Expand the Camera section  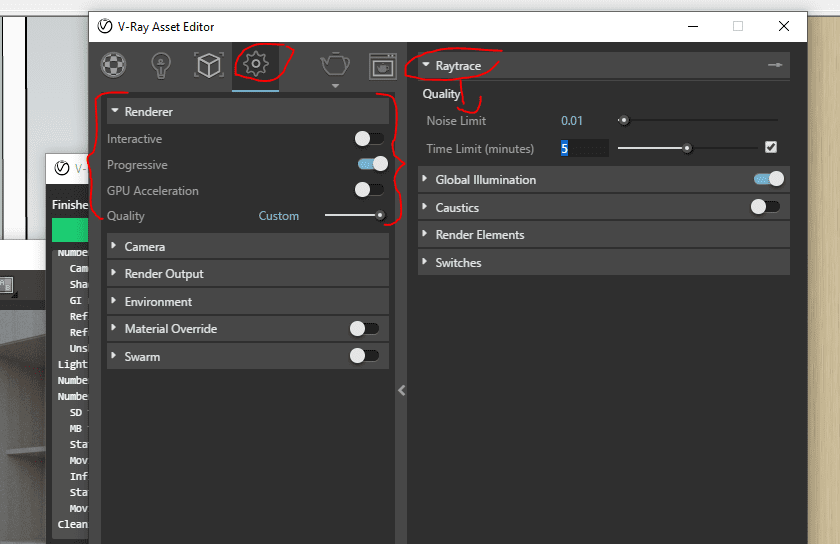click(x=248, y=247)
